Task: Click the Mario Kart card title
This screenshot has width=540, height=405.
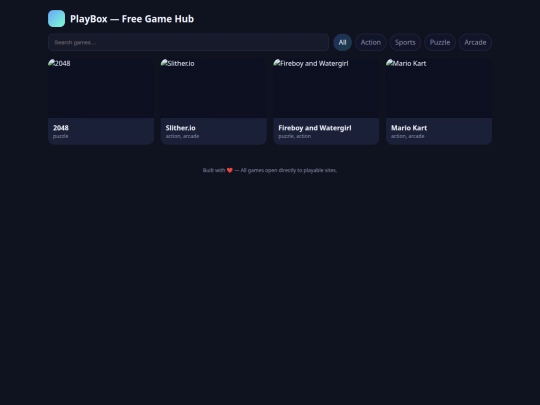Action: pos(409,128)
